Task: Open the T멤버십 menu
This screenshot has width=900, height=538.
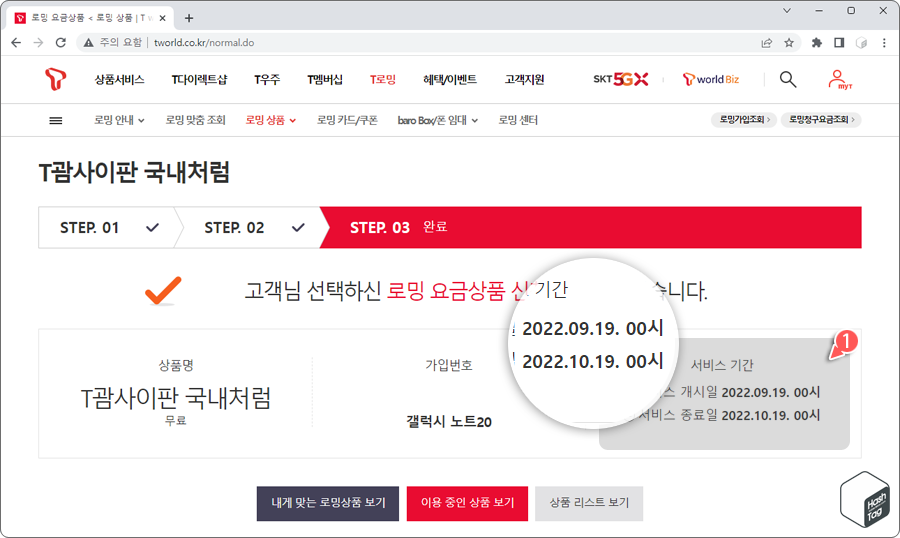Action: point(325,79)
